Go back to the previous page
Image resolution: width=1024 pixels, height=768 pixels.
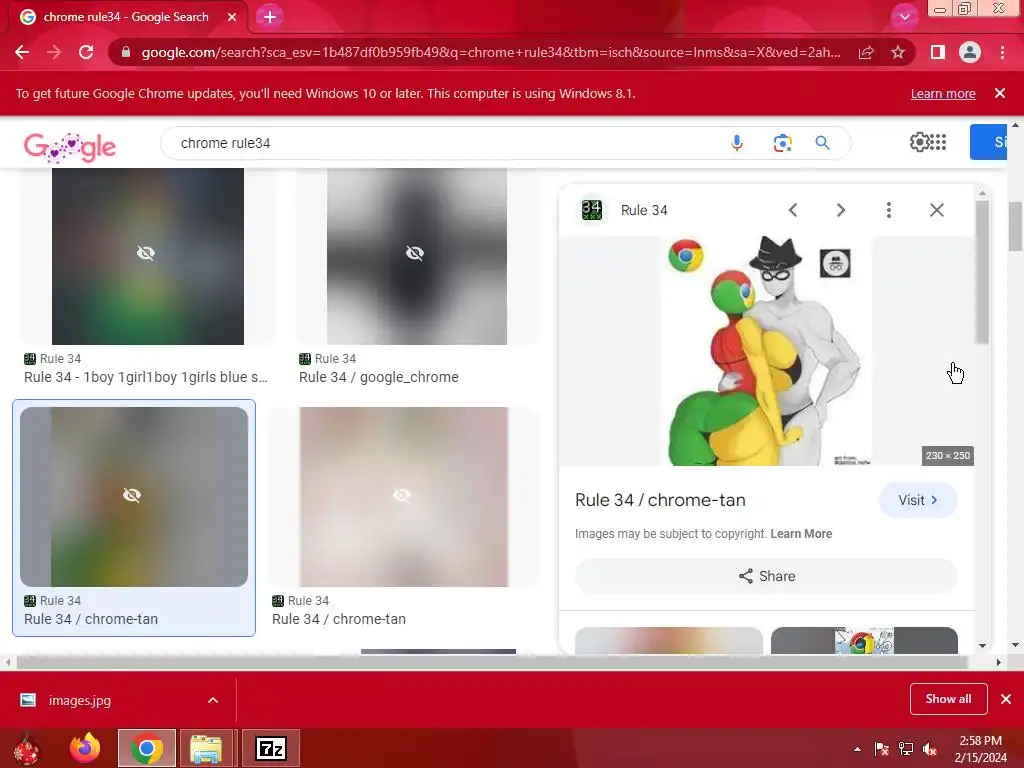(22, 52)
